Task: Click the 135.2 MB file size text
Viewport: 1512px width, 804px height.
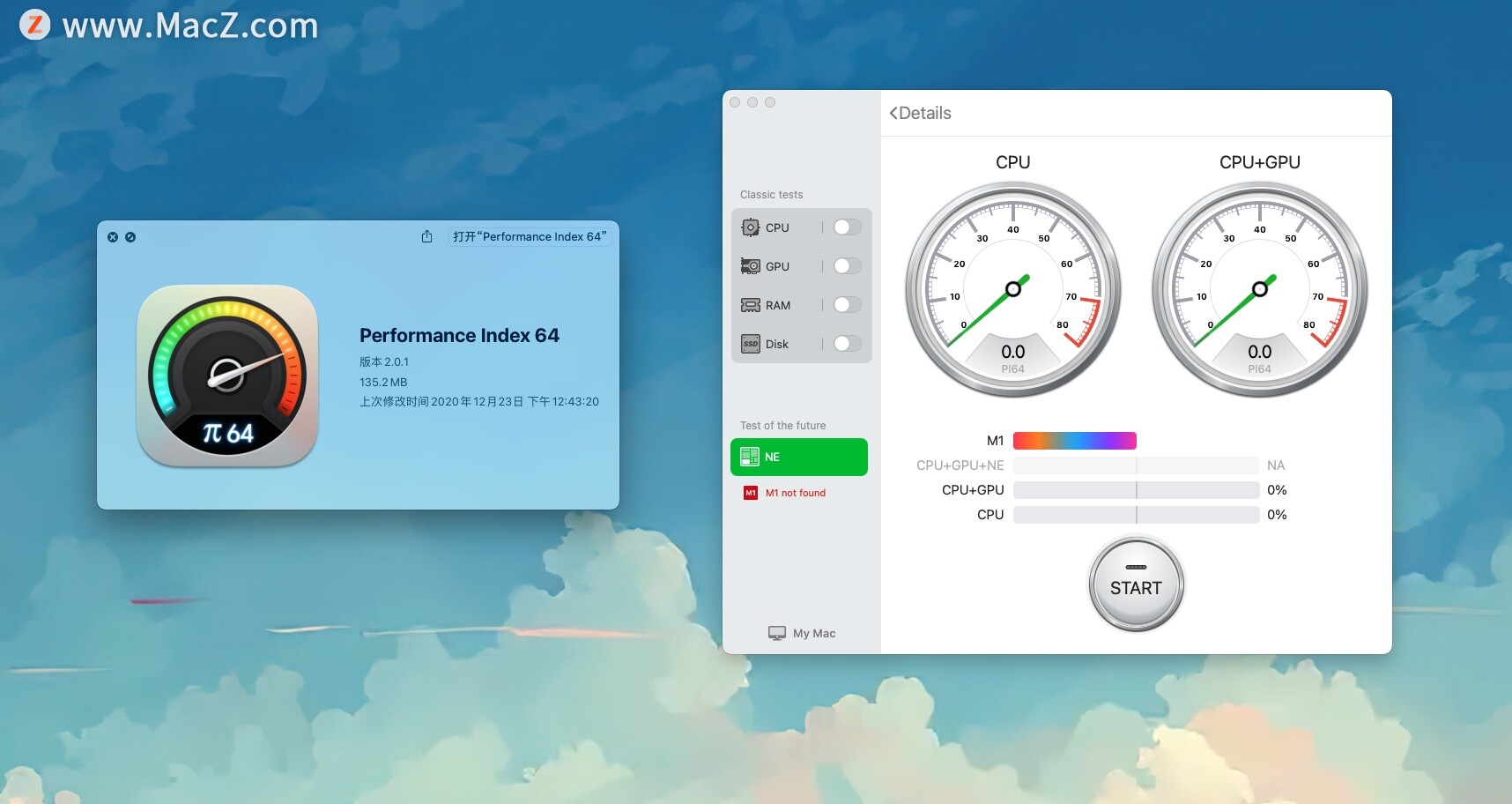Action: coord(383,382)
